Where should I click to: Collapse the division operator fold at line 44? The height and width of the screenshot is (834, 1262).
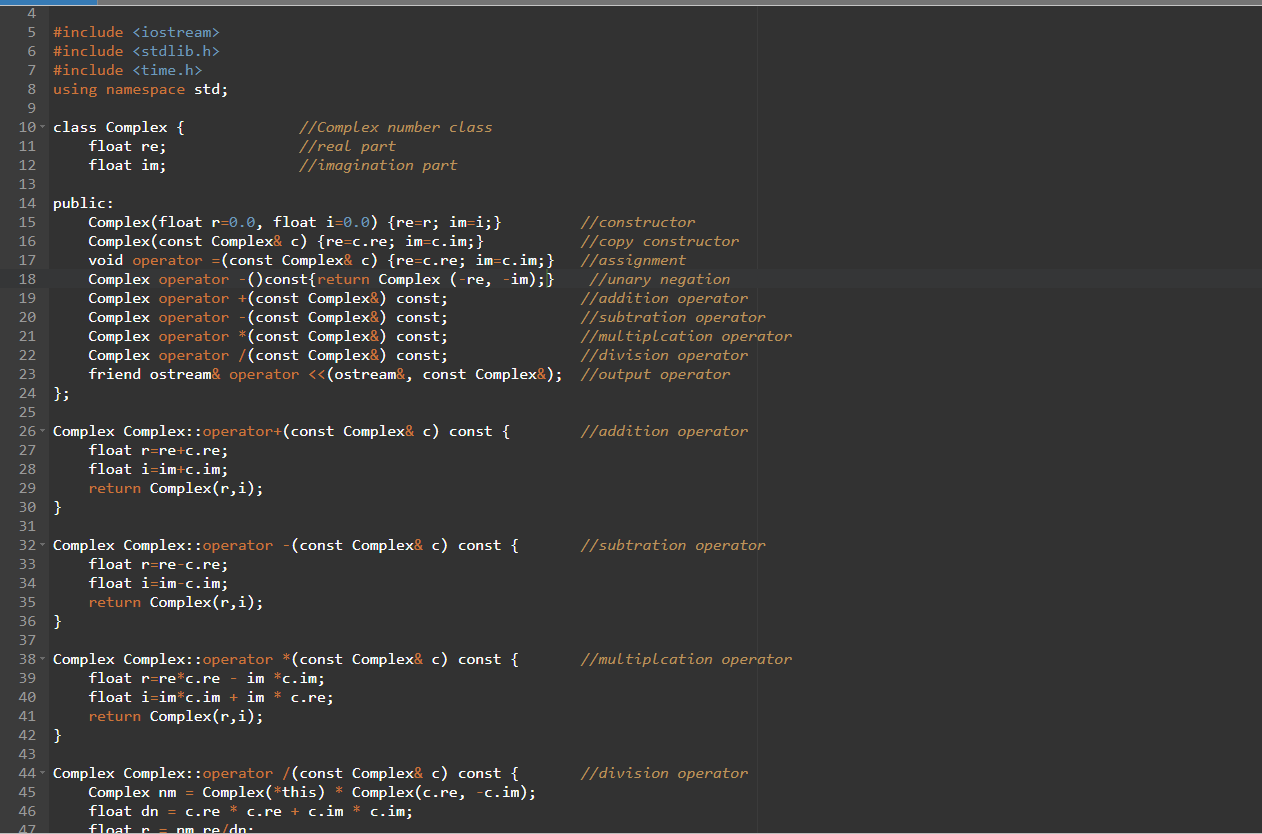click(44, 773)
